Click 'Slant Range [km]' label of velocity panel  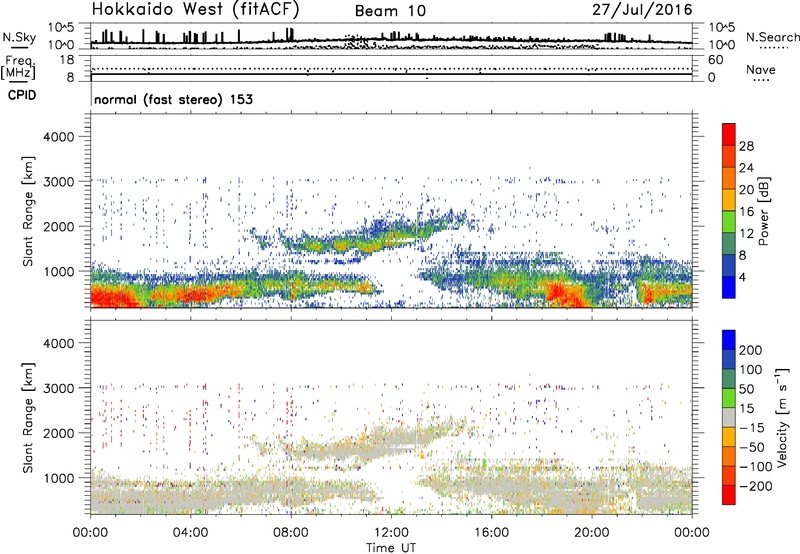click(28, 417)
